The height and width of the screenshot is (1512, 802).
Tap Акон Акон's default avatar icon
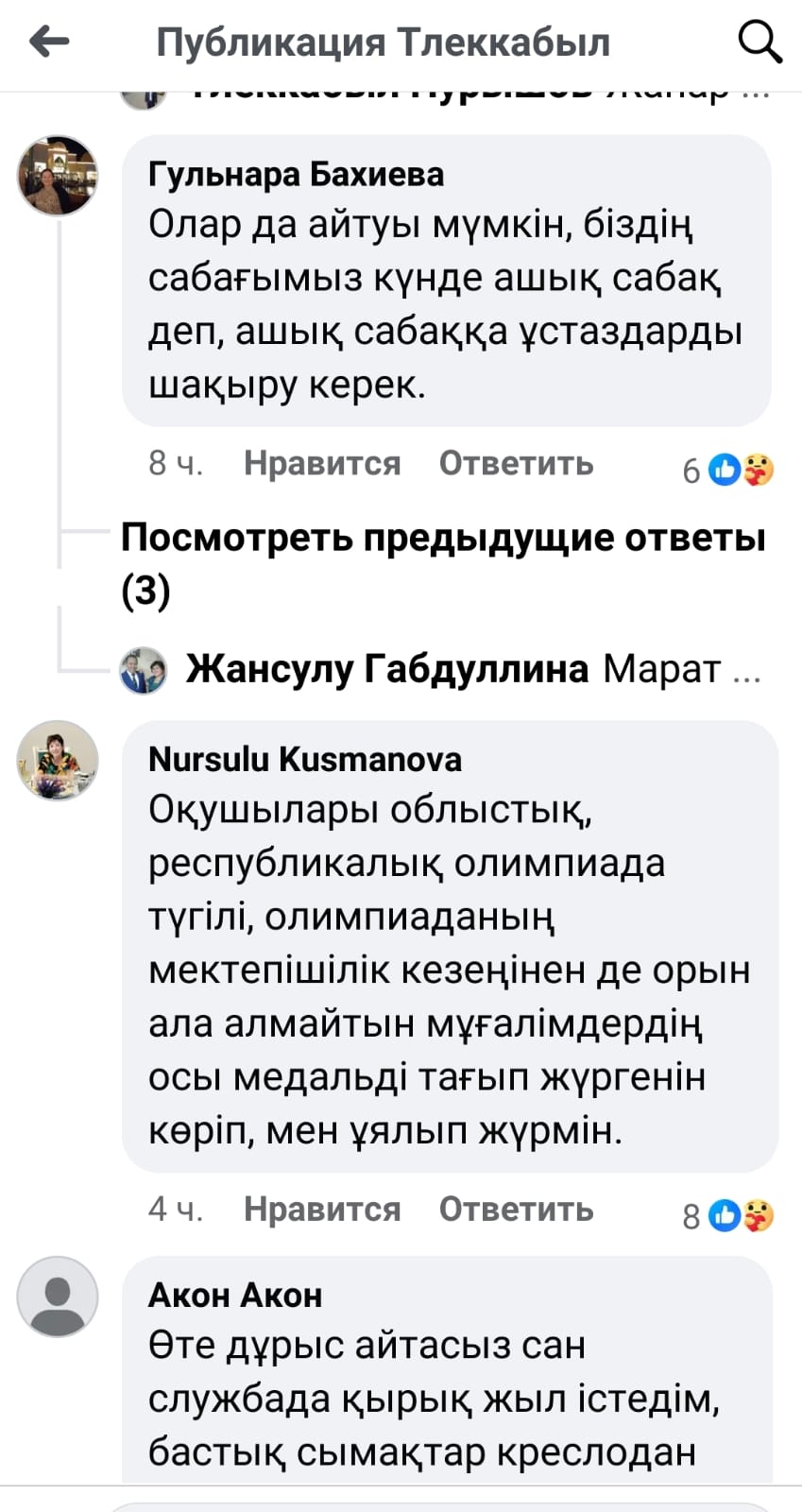pos(58,1297)
